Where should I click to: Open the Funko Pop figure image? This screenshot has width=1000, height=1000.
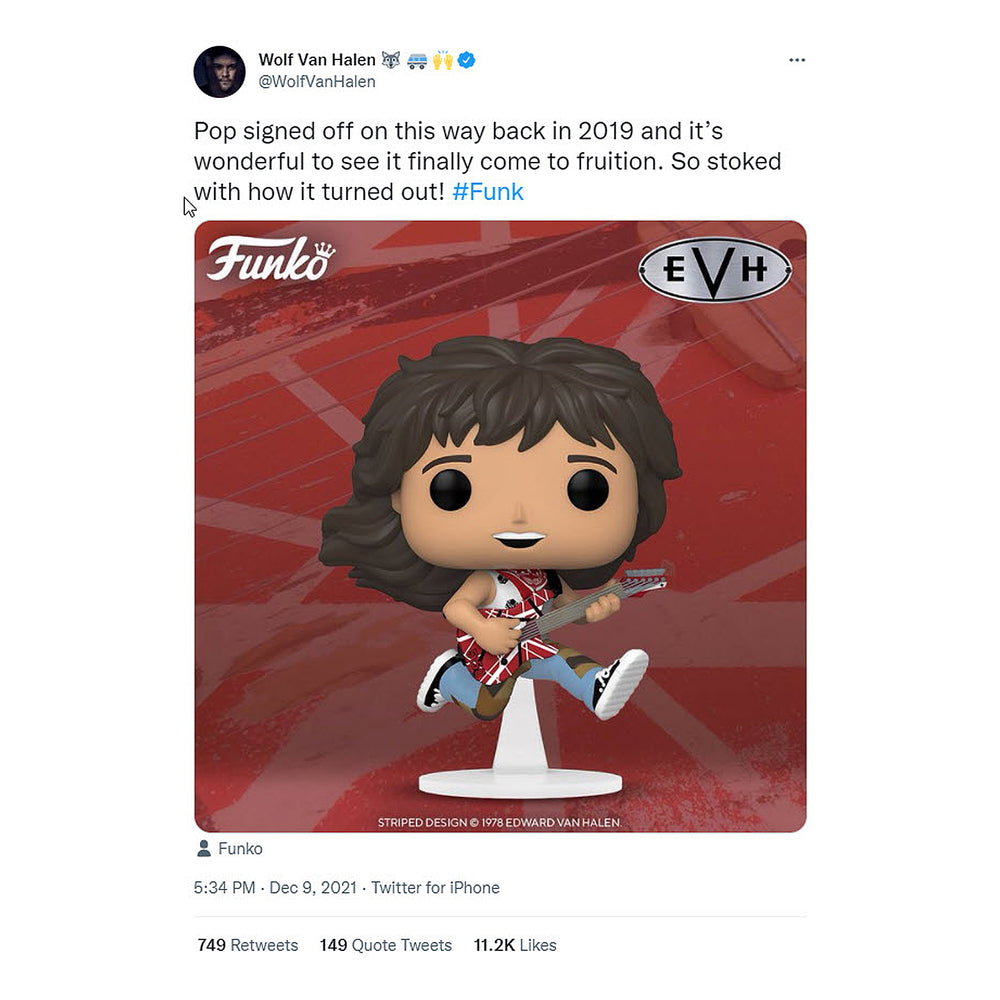pyautogui.click(x=500, y=526)
